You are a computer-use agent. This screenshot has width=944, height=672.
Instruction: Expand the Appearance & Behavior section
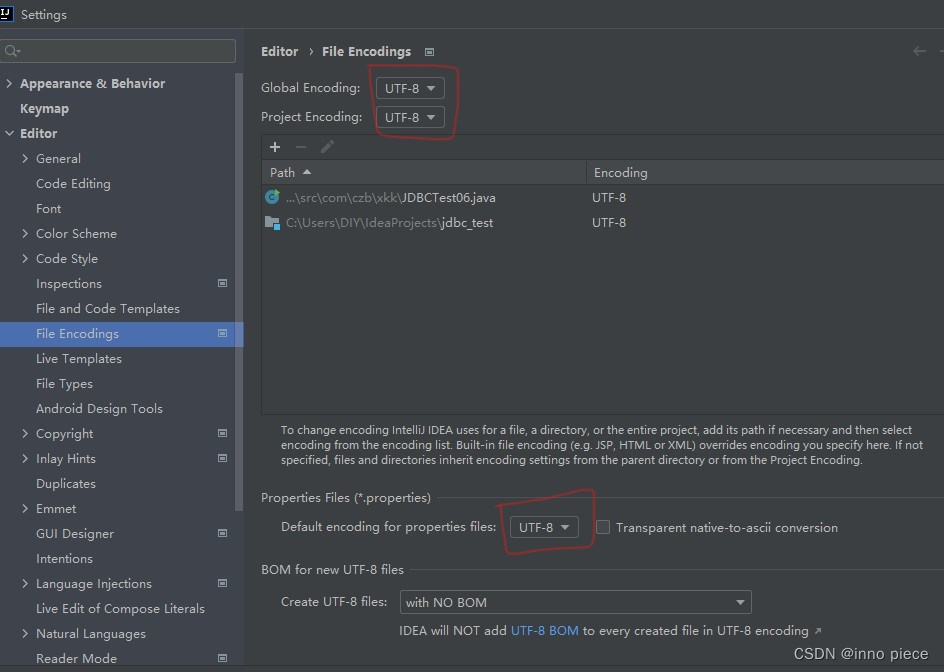[x=9, y=83]
